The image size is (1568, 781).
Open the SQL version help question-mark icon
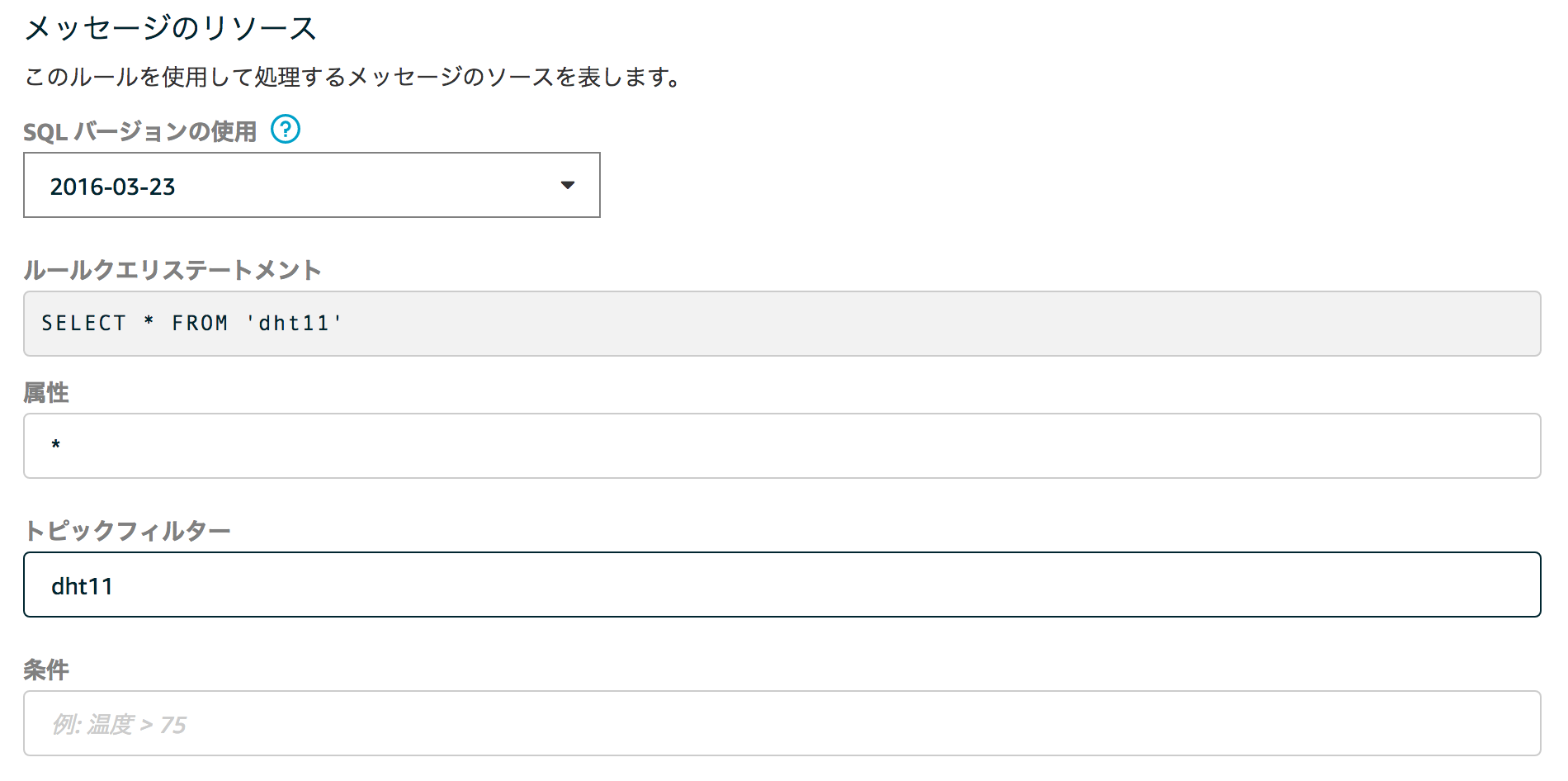[x=286, y=130]
